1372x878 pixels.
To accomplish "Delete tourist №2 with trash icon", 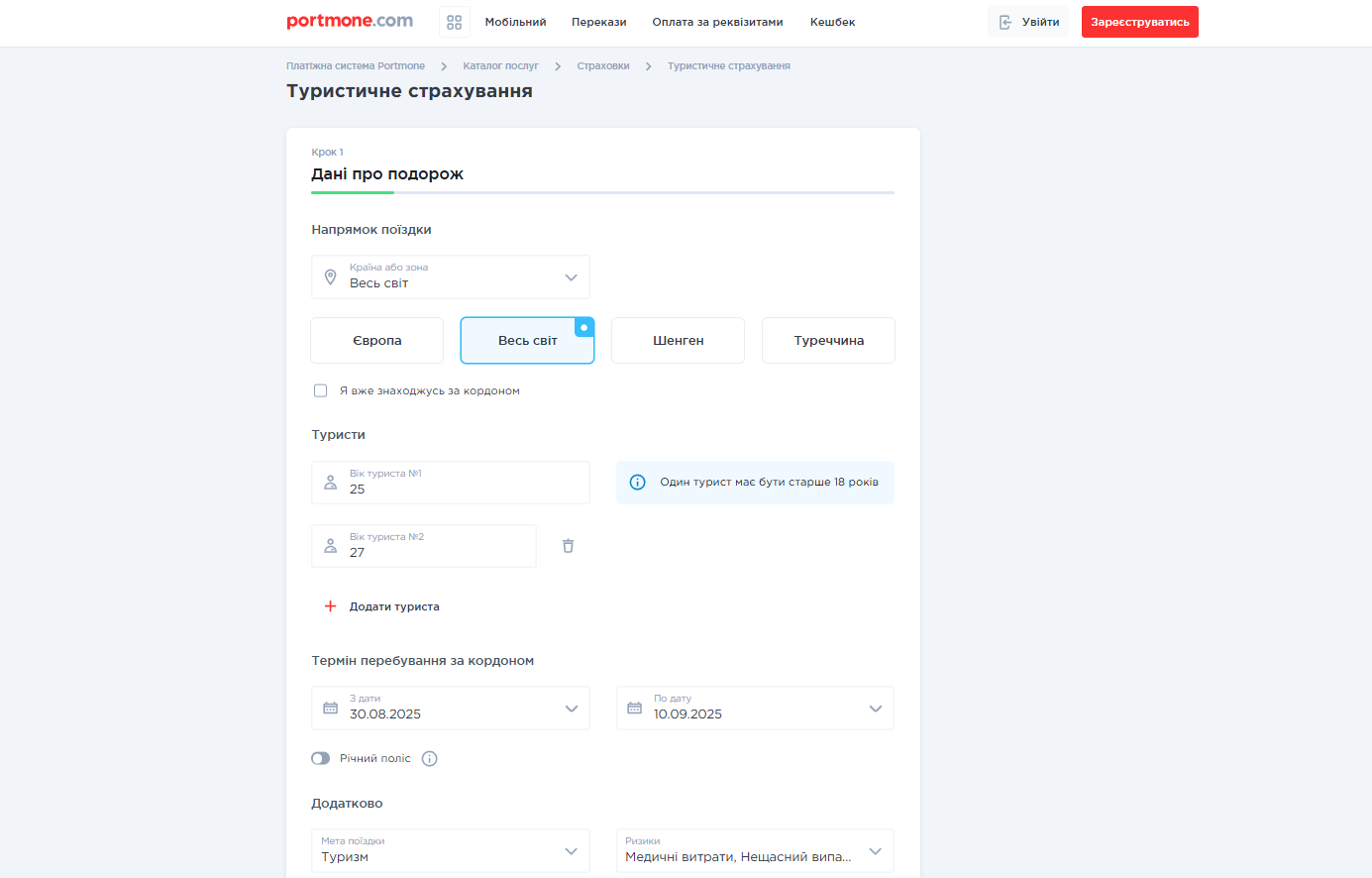I will click(568, 546).
